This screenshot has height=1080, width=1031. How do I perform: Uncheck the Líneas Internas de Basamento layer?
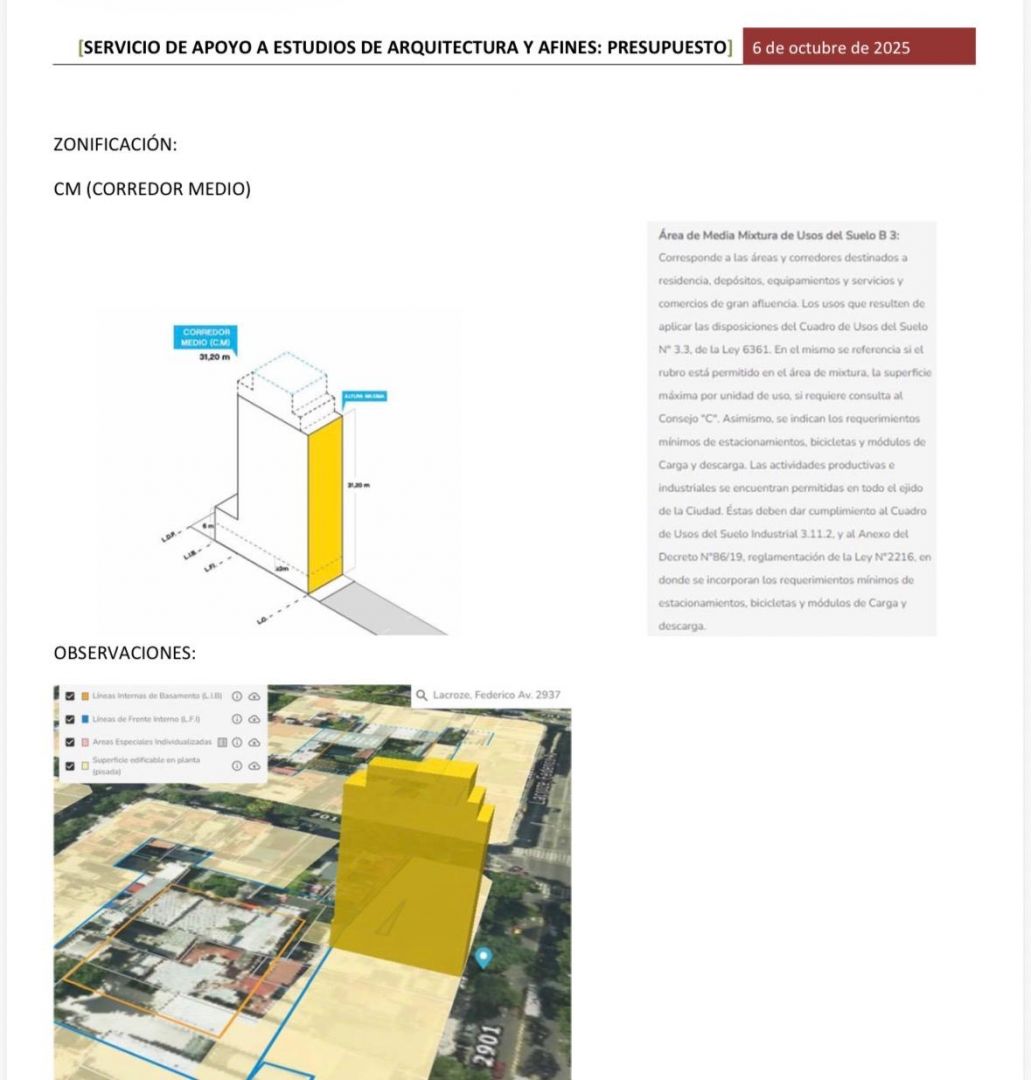69,695
